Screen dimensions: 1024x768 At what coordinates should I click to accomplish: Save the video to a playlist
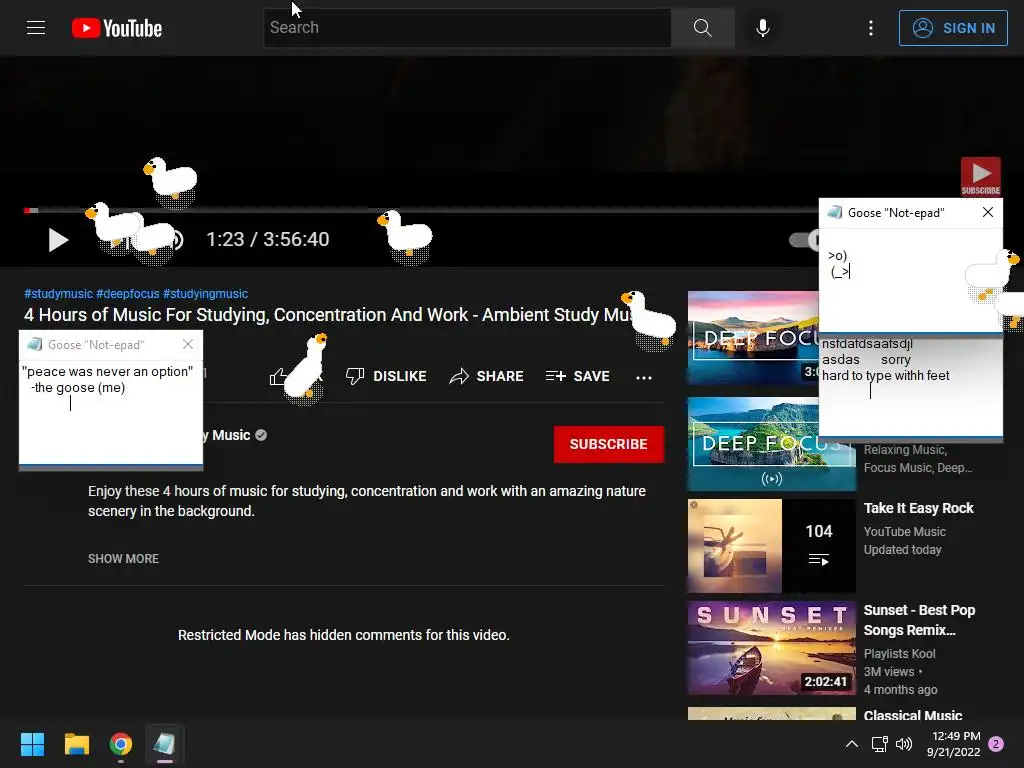pyautogui.click(x=577, y=376)
